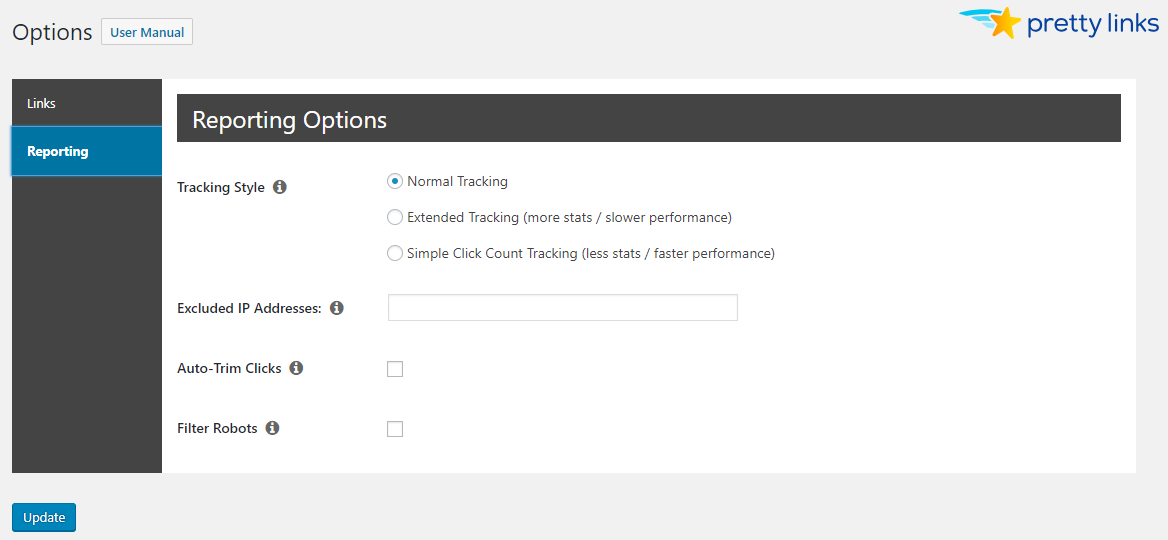Image resolution: width=1168 pixels, height=540 pixels.
Task: Select Simple Click Count Tracking
Action: point(395,253)
